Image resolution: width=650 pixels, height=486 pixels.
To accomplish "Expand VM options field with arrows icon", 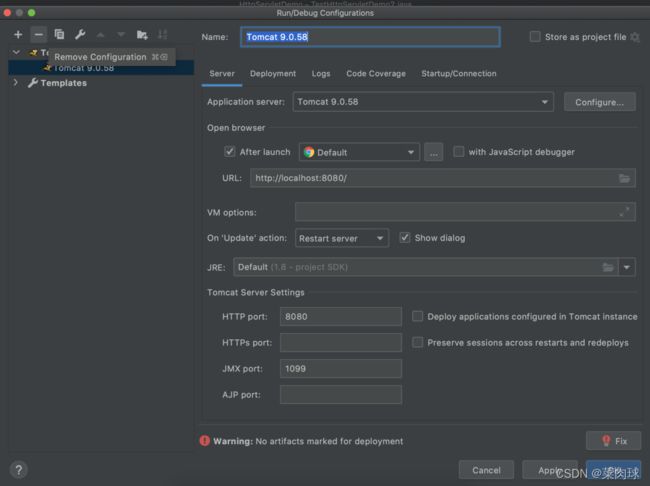I will 624,212.
